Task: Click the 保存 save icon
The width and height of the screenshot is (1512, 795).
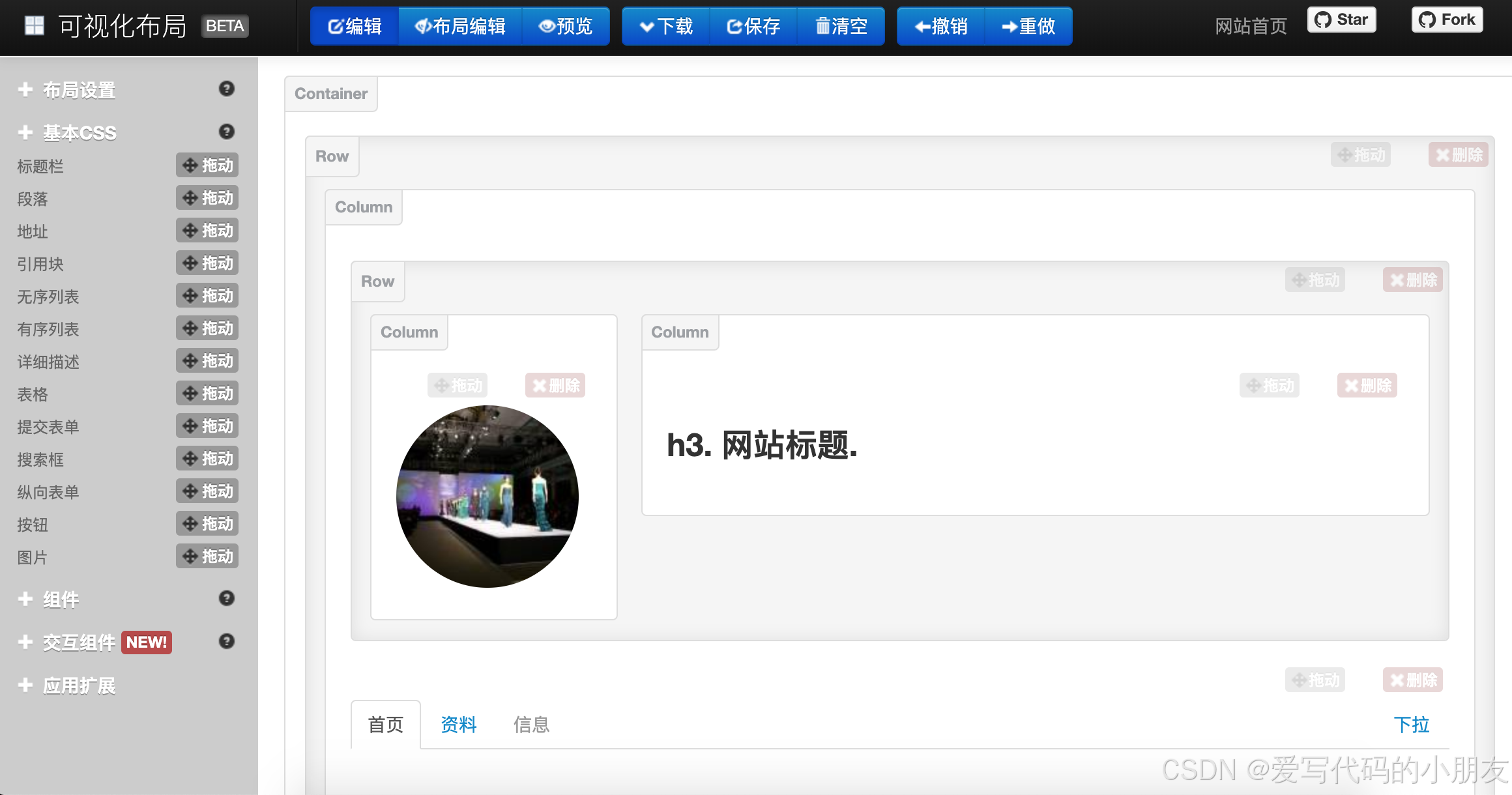Action: (x=734, y=26)
